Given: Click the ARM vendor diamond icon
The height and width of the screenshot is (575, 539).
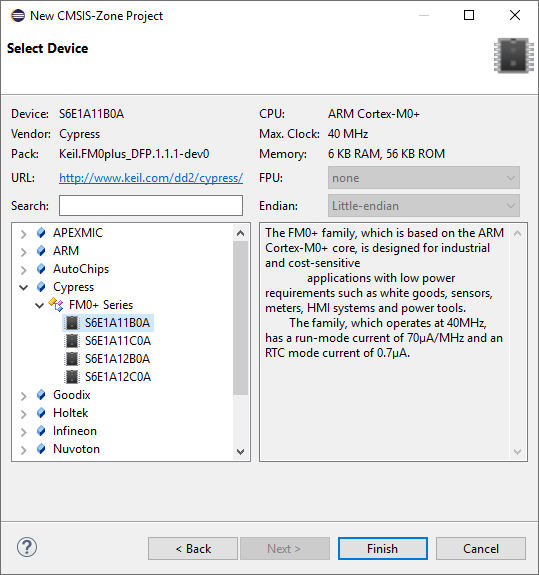Looking at the screenshot, I should pyautogui.click(x=41, y=251).
